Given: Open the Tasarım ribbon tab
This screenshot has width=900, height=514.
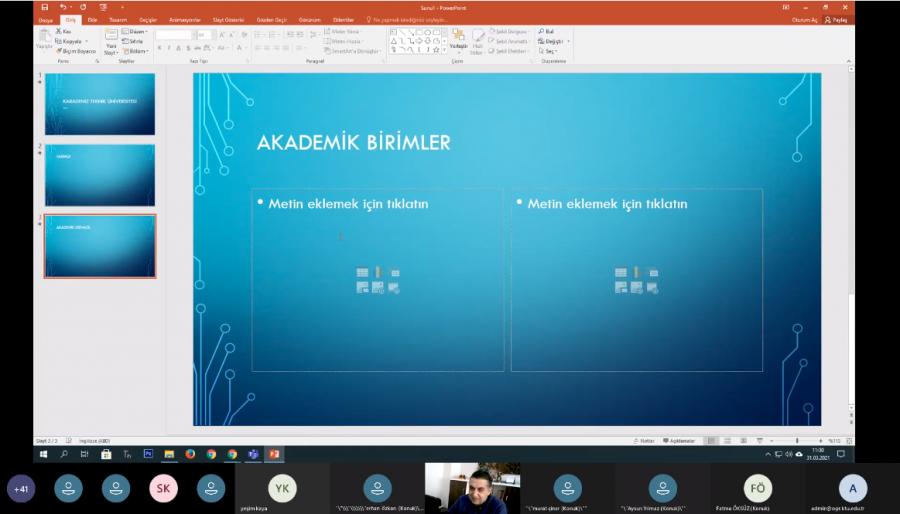Looking at the screenshot, I should coord(118,19).
